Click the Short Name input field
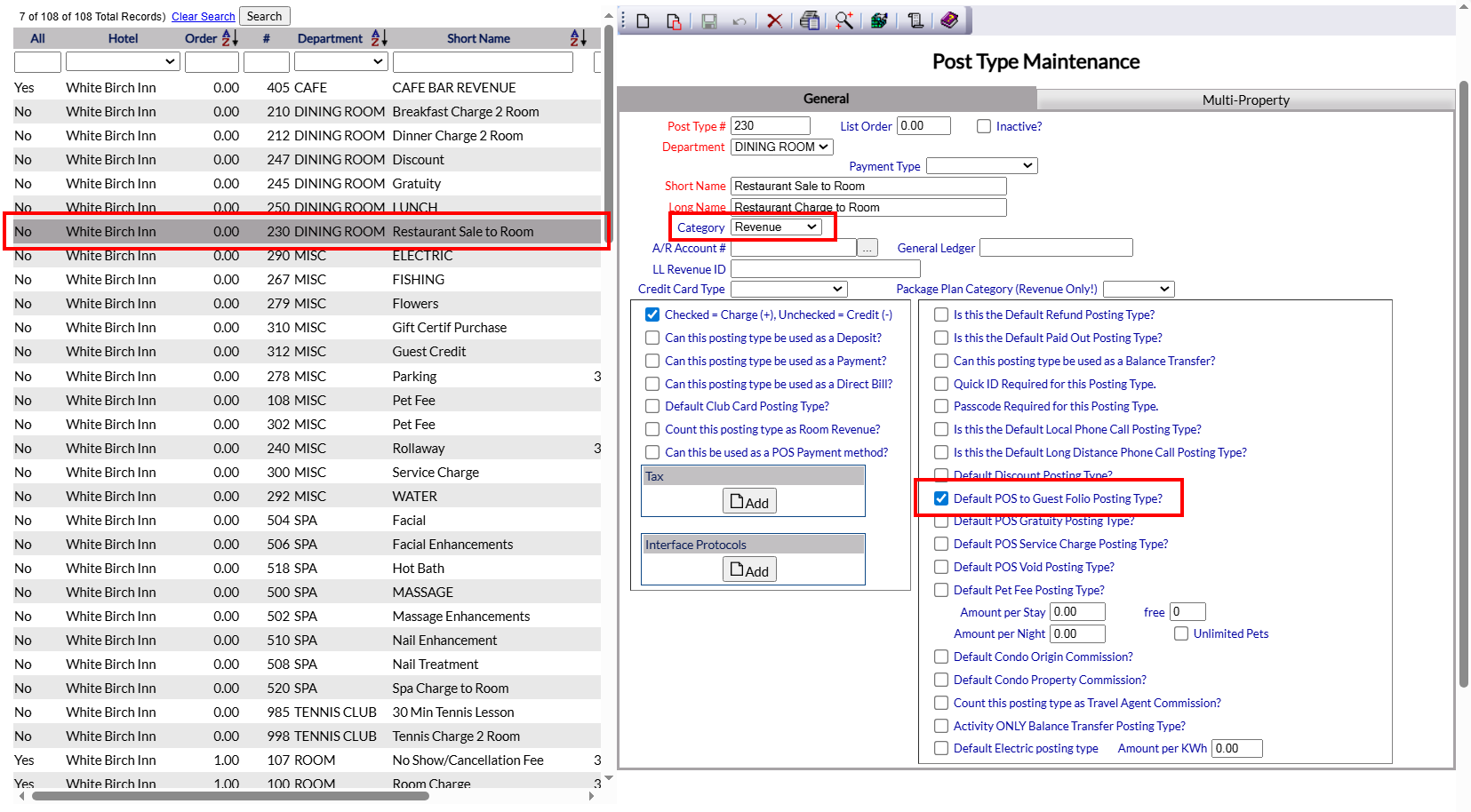Screen dimensions: 1471x812 click(x=868, y=186)
